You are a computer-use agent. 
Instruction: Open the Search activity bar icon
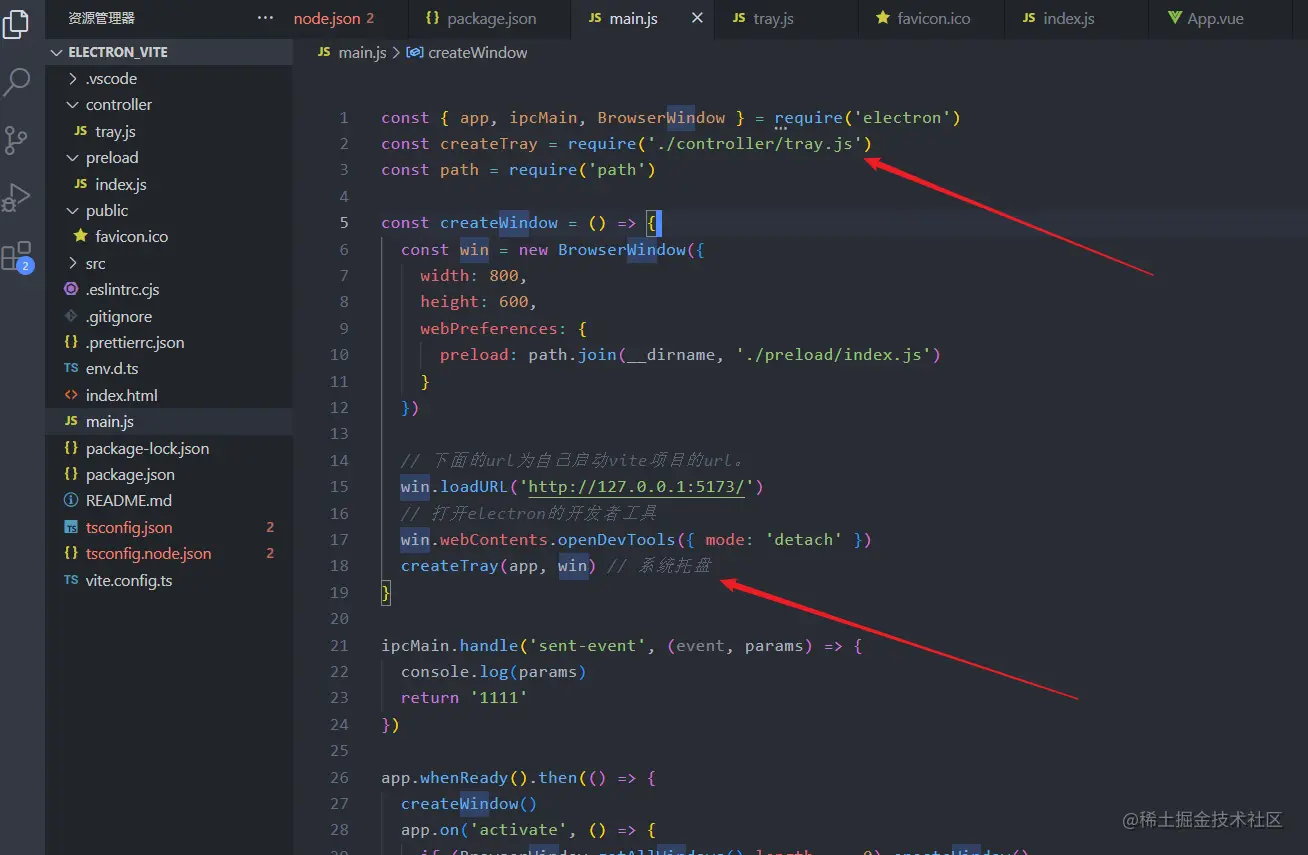point(17,82)
